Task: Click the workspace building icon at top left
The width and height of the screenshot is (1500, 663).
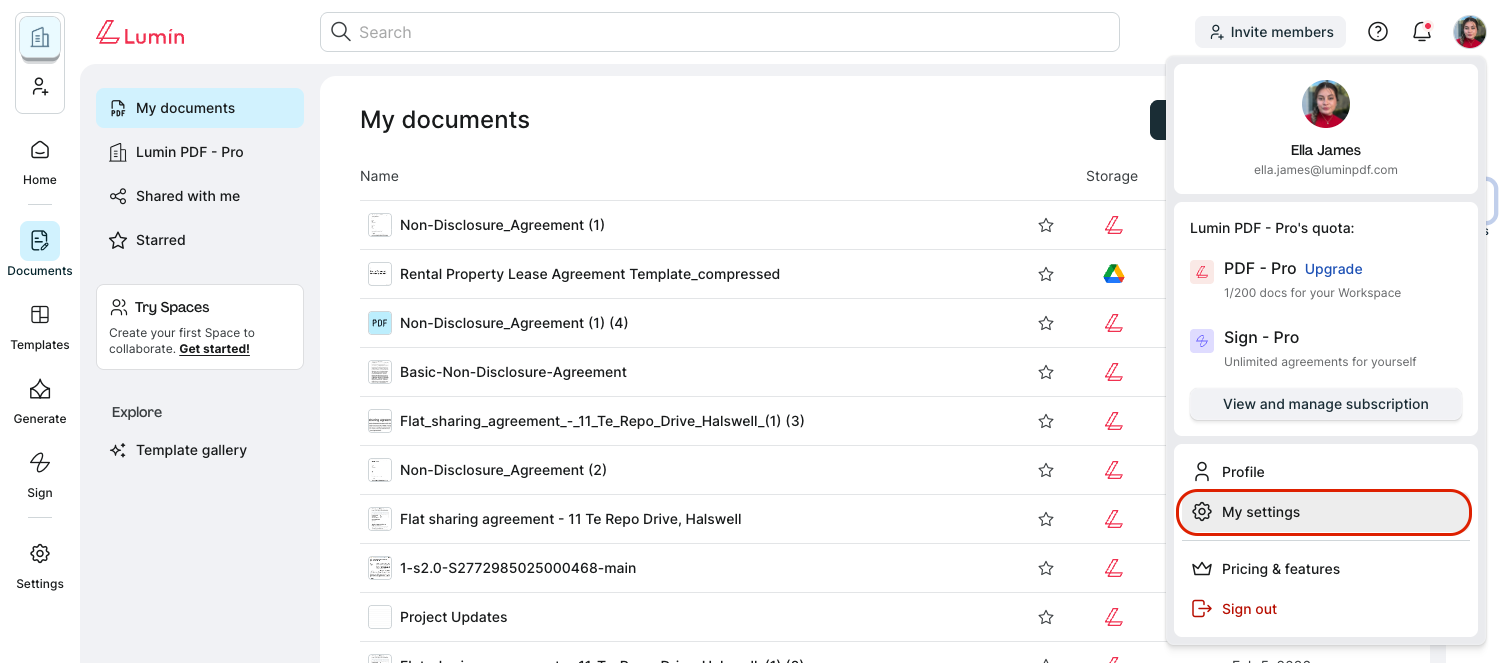Action: coord(40,38)
